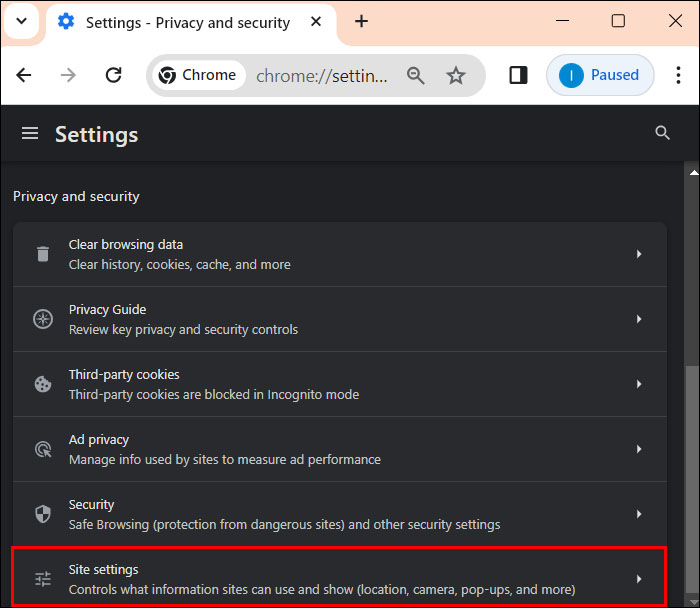Reload the current page
700x608 pixels.
[x=113, y=75]
